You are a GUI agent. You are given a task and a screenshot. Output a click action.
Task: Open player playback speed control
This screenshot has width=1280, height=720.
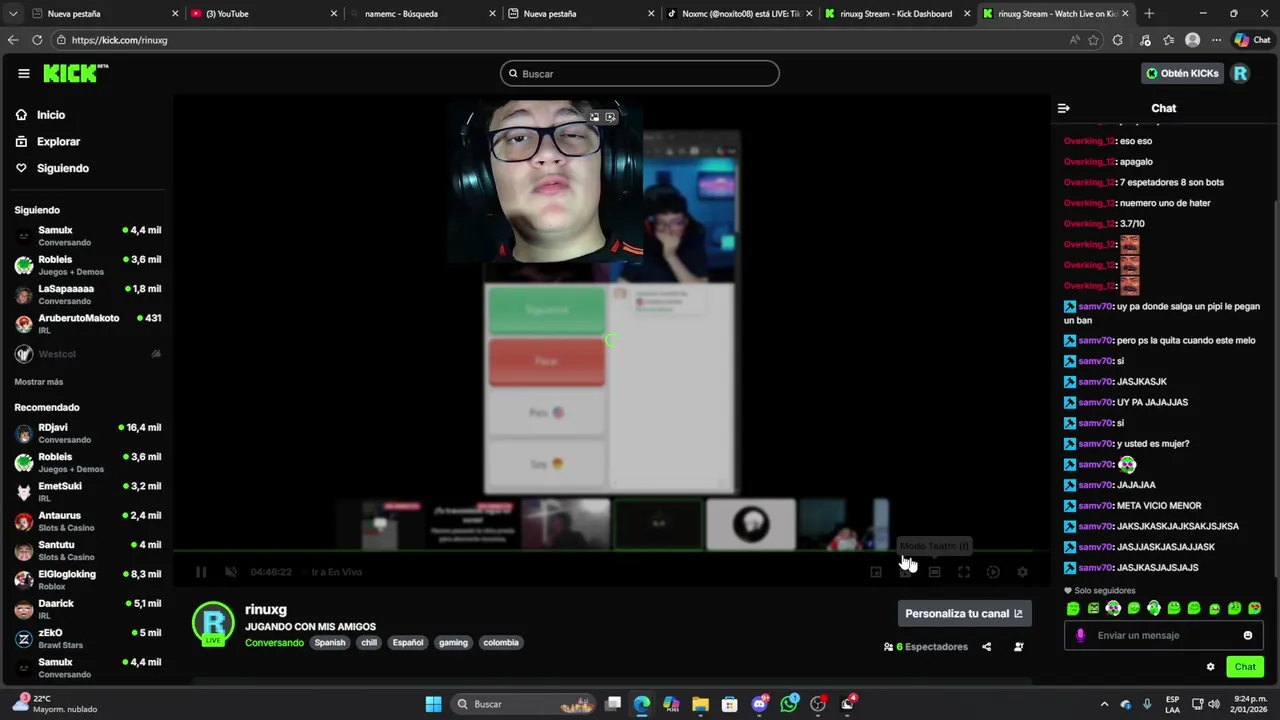point(993,572)
